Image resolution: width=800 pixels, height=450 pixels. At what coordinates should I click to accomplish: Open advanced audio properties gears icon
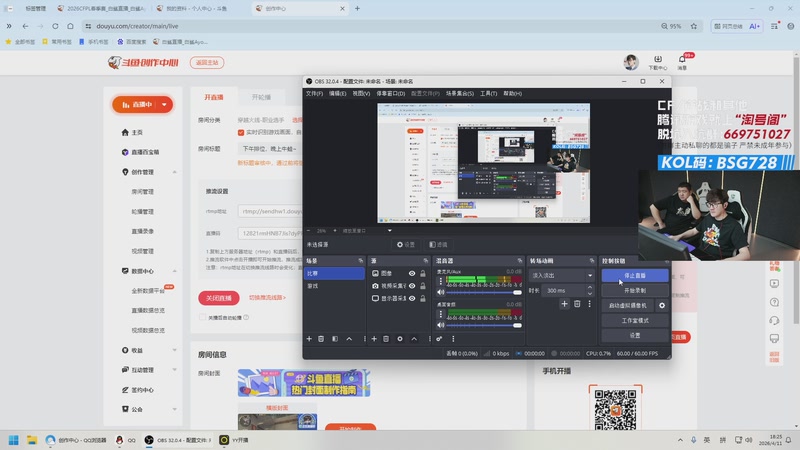439,339
